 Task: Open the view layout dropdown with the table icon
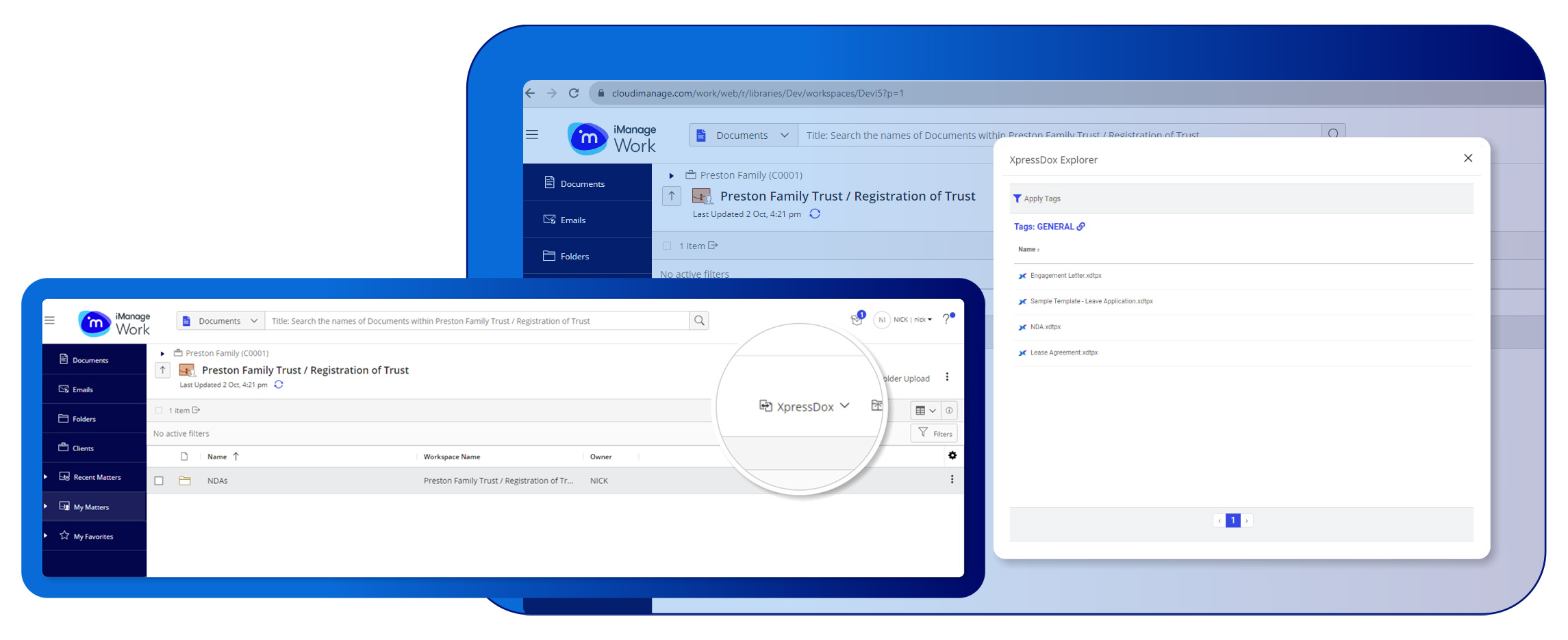(926, 410)
